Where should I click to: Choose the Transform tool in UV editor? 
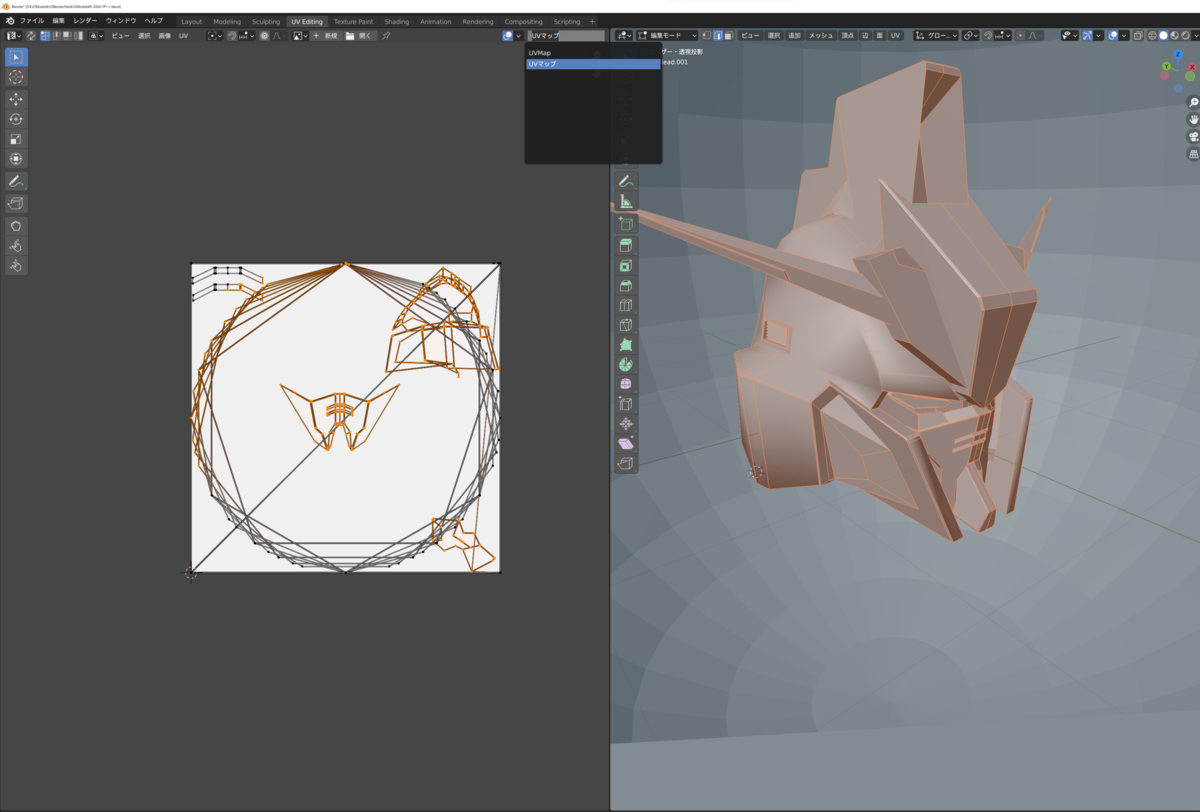point(16,159)
